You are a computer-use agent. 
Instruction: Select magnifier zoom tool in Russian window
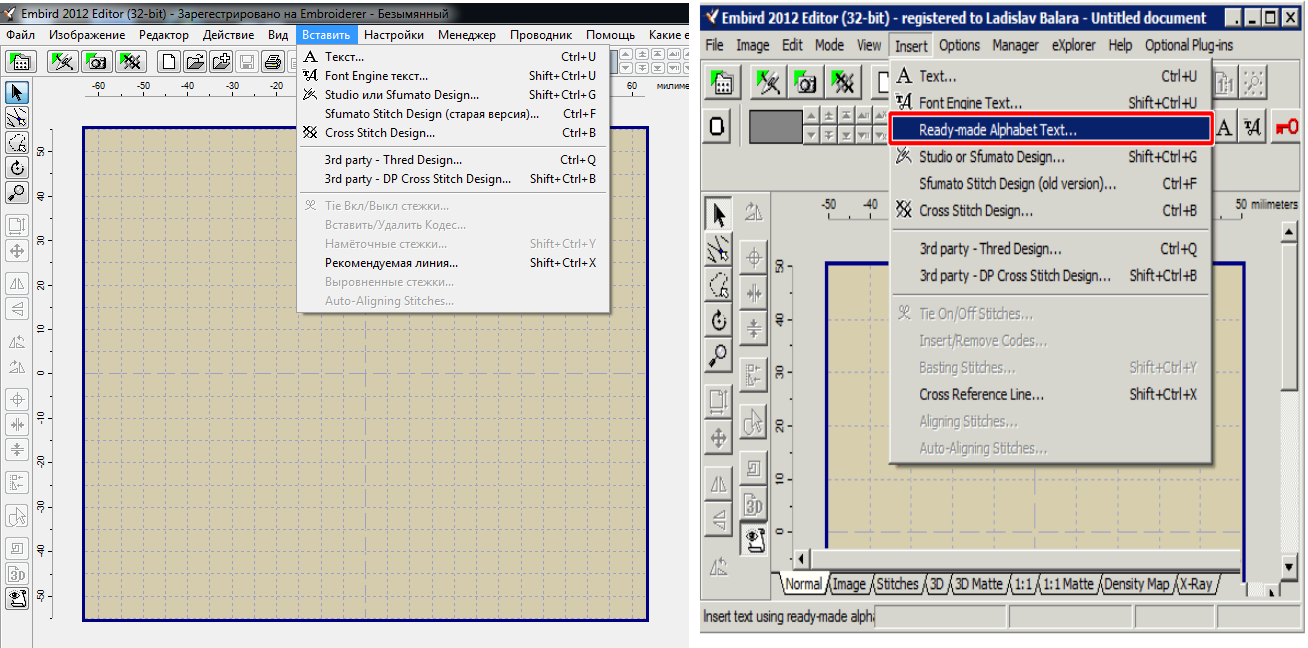17,193
